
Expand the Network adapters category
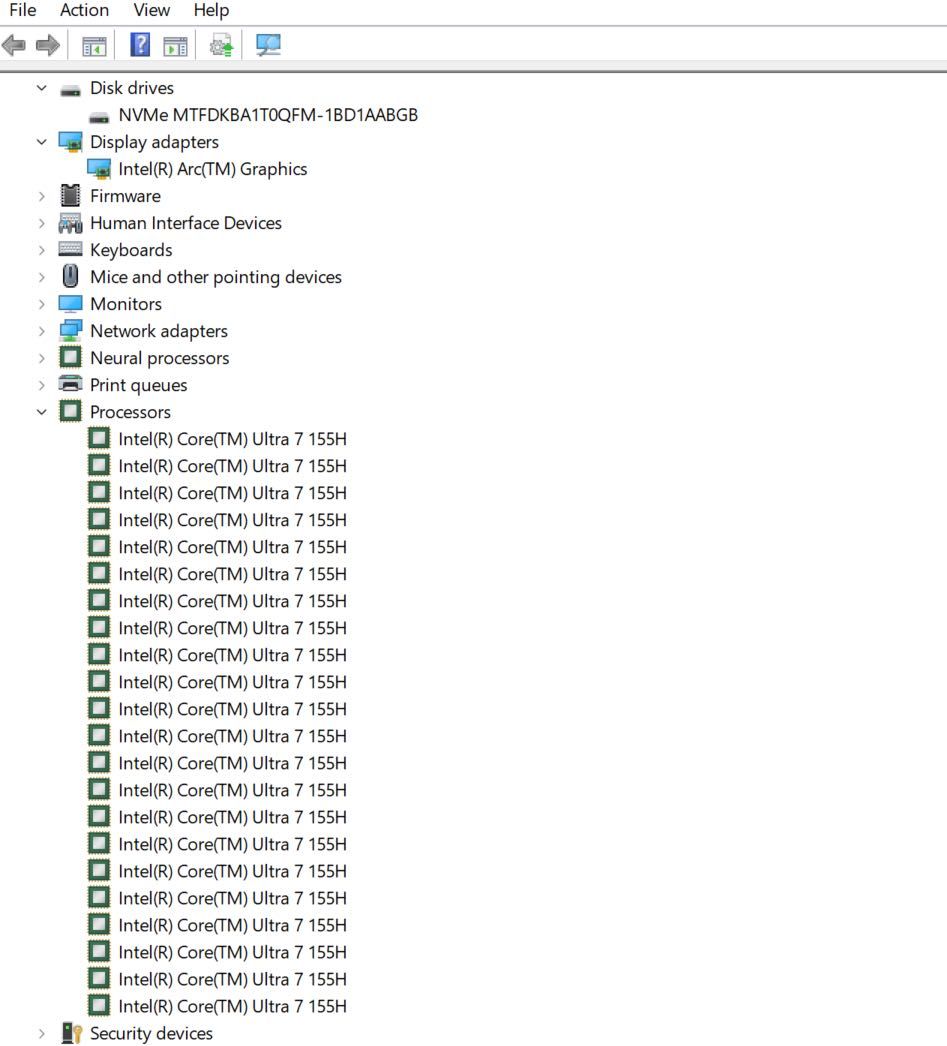pyautogui.click(x=42, y=331)
